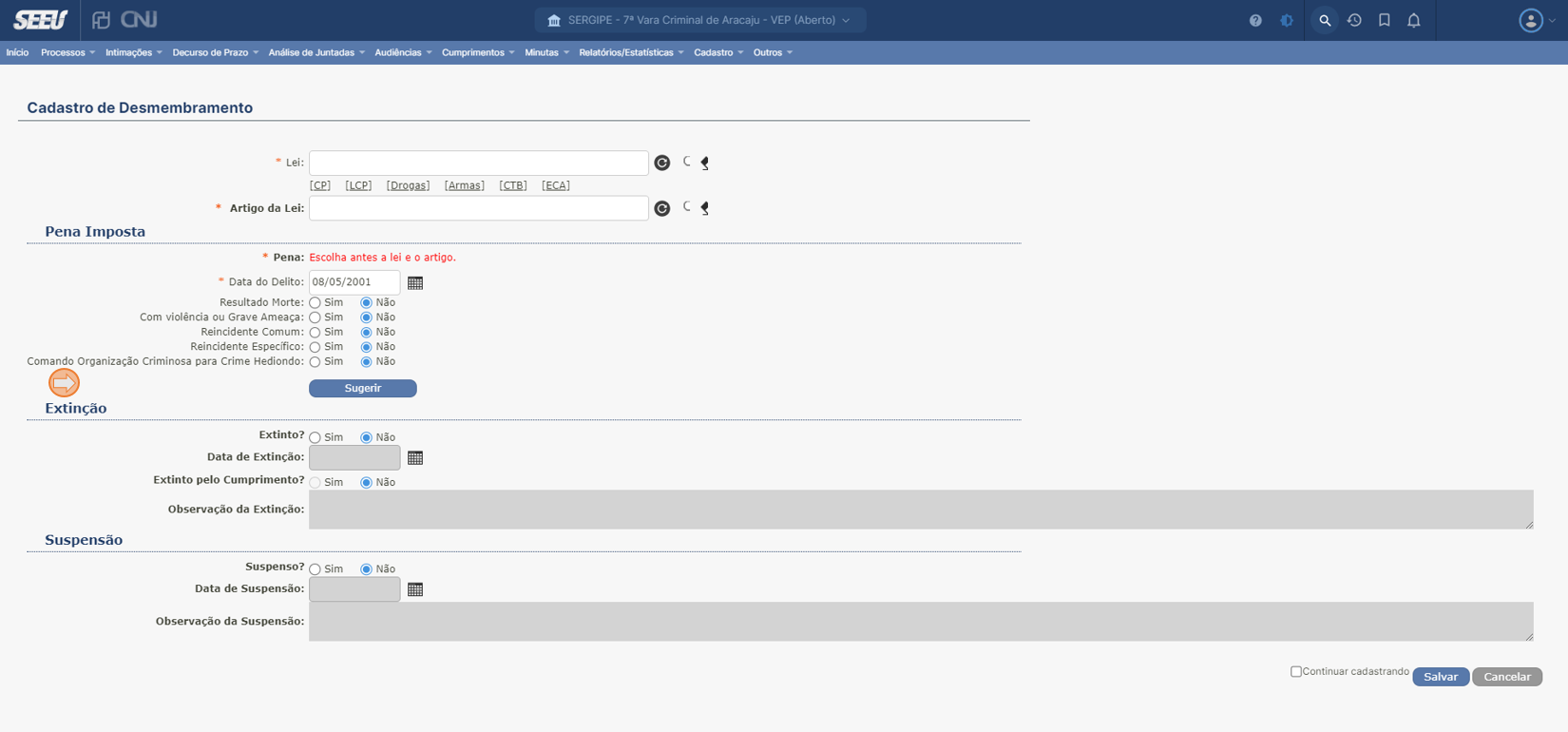The image size is (1568, 732).
Task: Open the Relatórios/Estatísticas dropdown menu
Action: 631,52
